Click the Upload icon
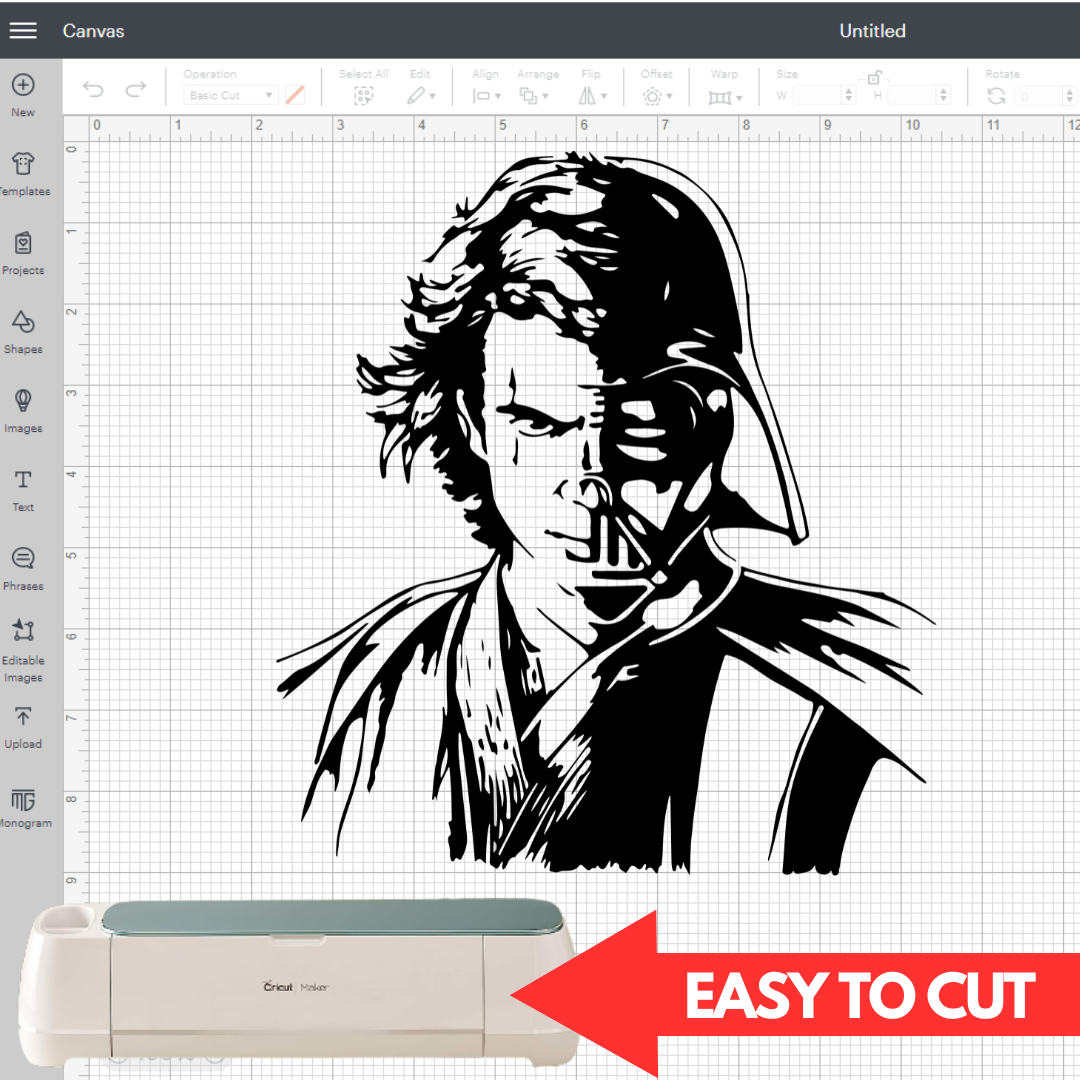1080x1080 pixels. [x=23, y=716]
